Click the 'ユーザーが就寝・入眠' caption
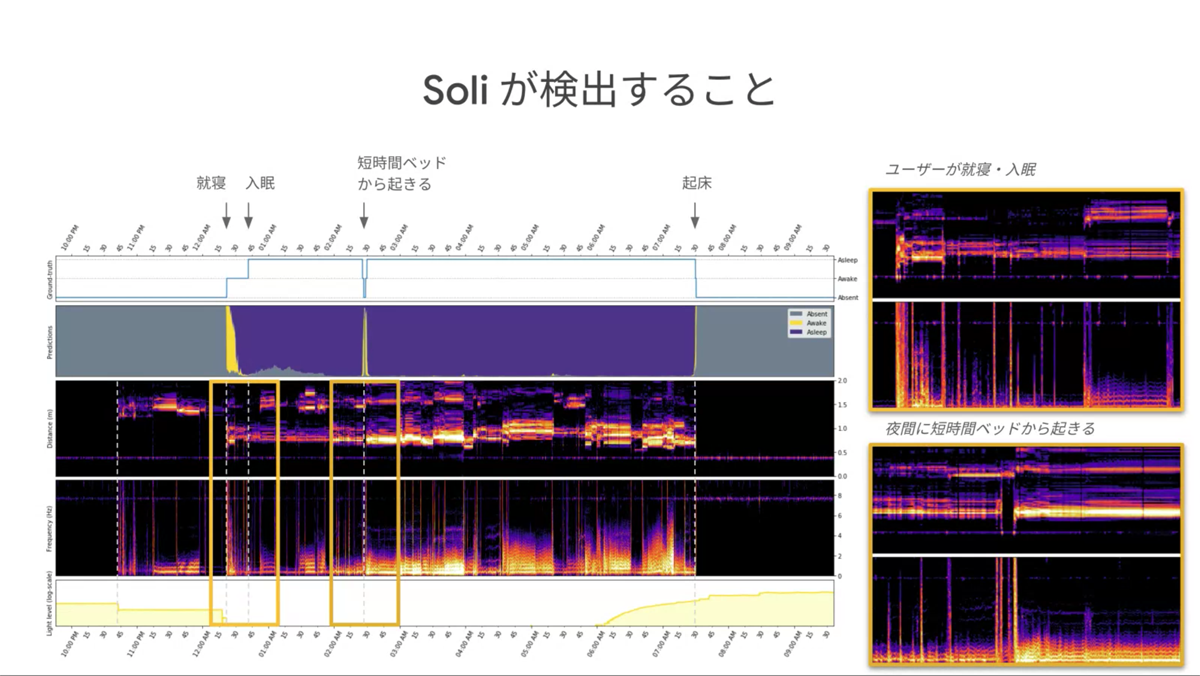1200x676 pixels. (961, 170)
